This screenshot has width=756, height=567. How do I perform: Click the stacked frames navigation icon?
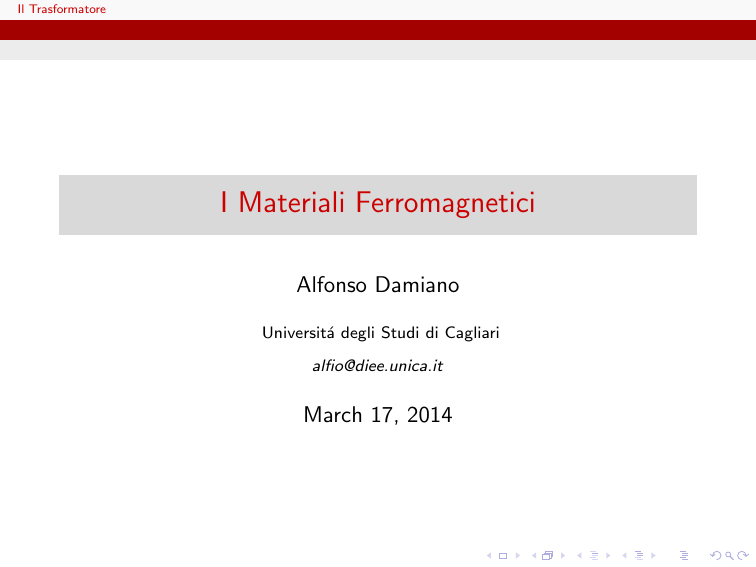[x=547, y=555]
